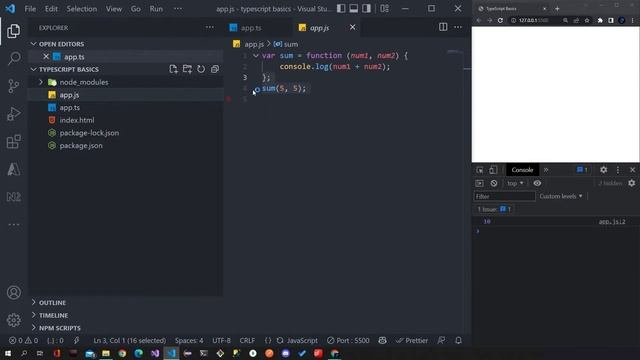Collapse all folders in explorer
The height and width of the screenshot is (360, 640).
[x=215, y=69]
